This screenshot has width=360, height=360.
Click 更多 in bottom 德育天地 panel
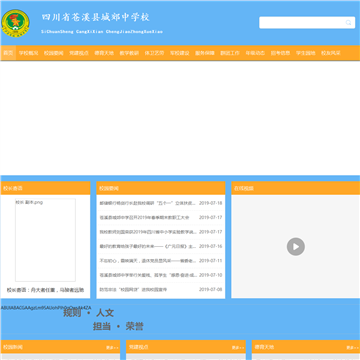353,347
